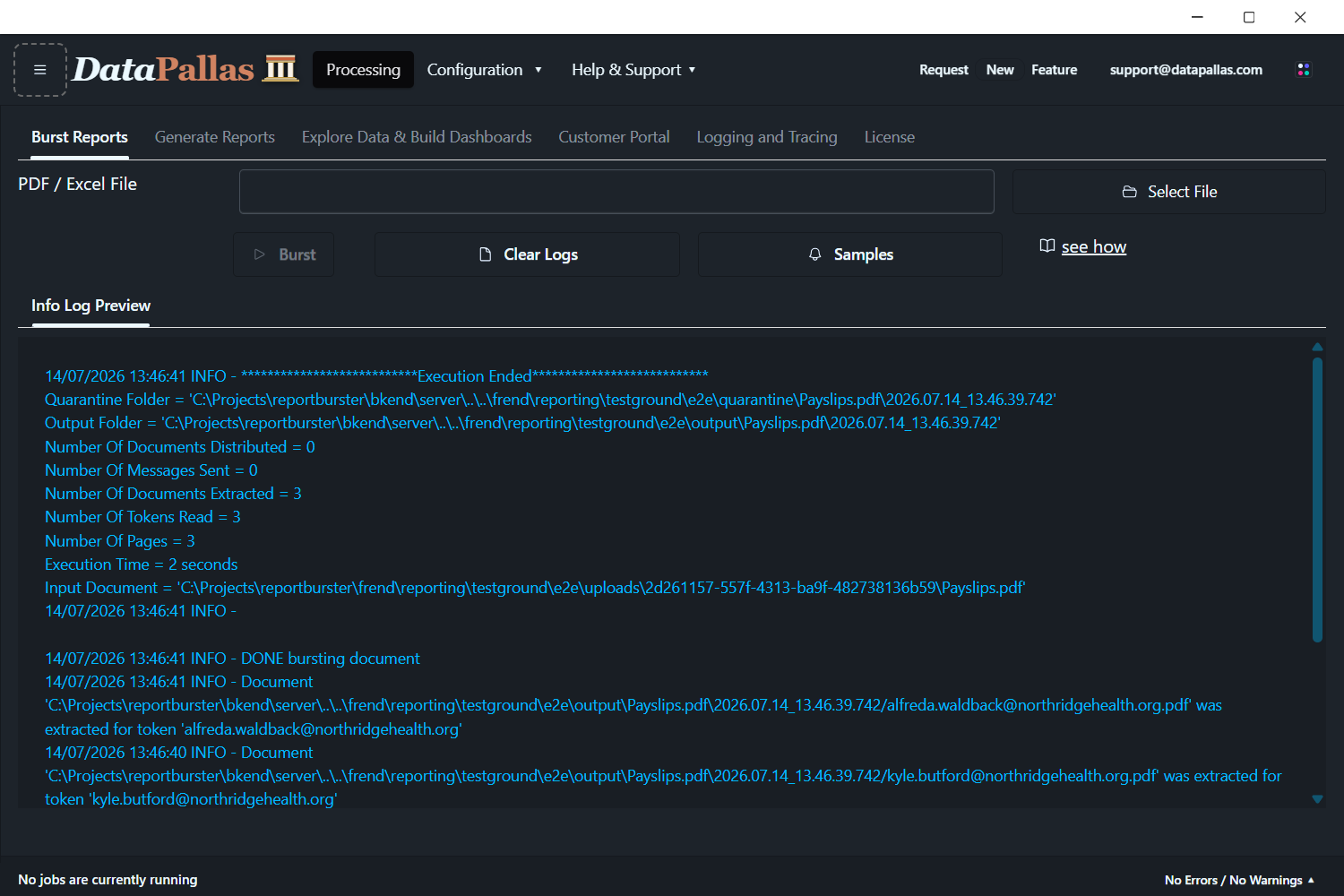Screen dimensions: 1344x896
Task: Open the hamburger sidebar menu
Action: coord(40,70)
